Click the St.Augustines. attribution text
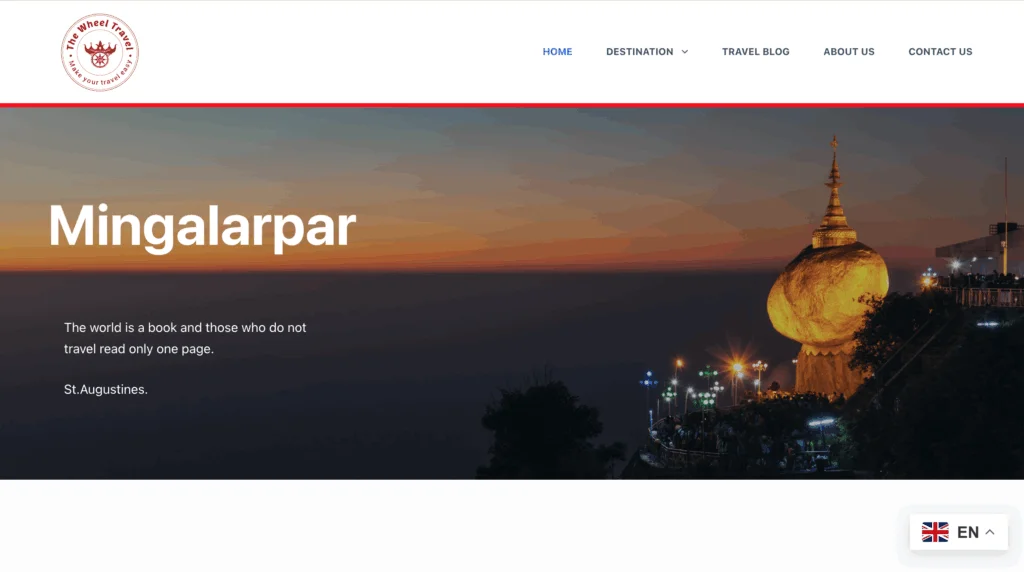 coord(106,389)
